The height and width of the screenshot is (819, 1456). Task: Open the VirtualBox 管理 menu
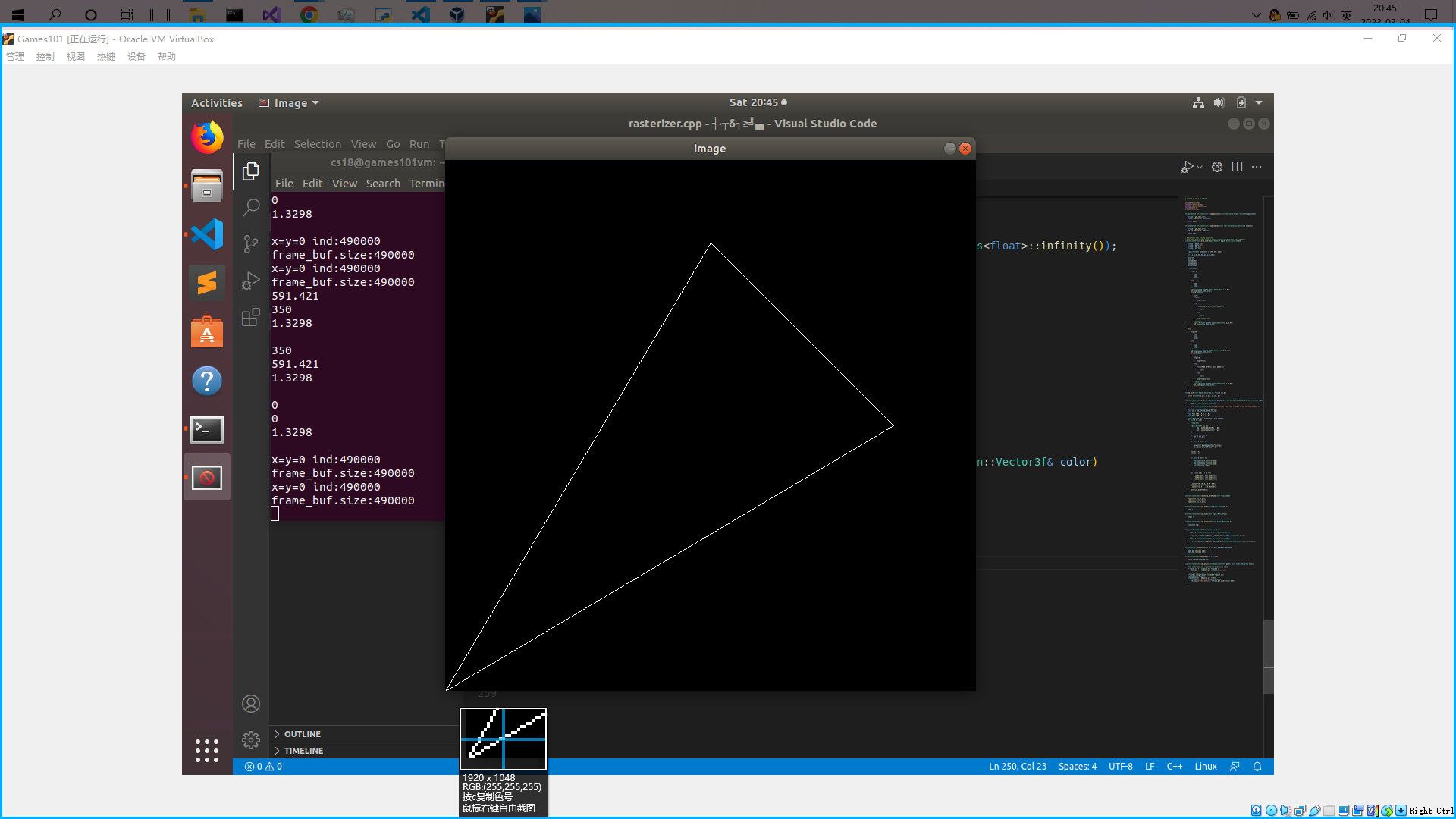click(15, 57)
